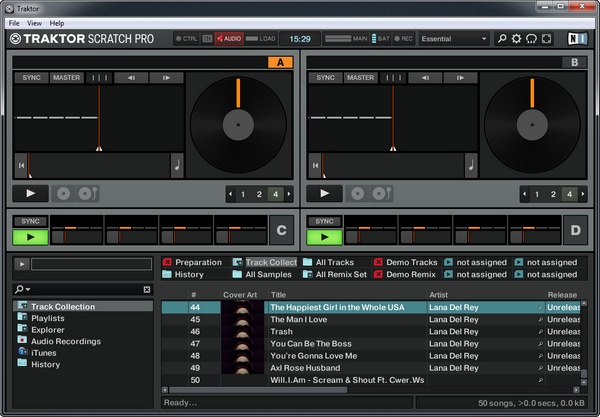Toggle fullscreen view icon in header
This screenshot has height=417, width=600.
[546, 39]
